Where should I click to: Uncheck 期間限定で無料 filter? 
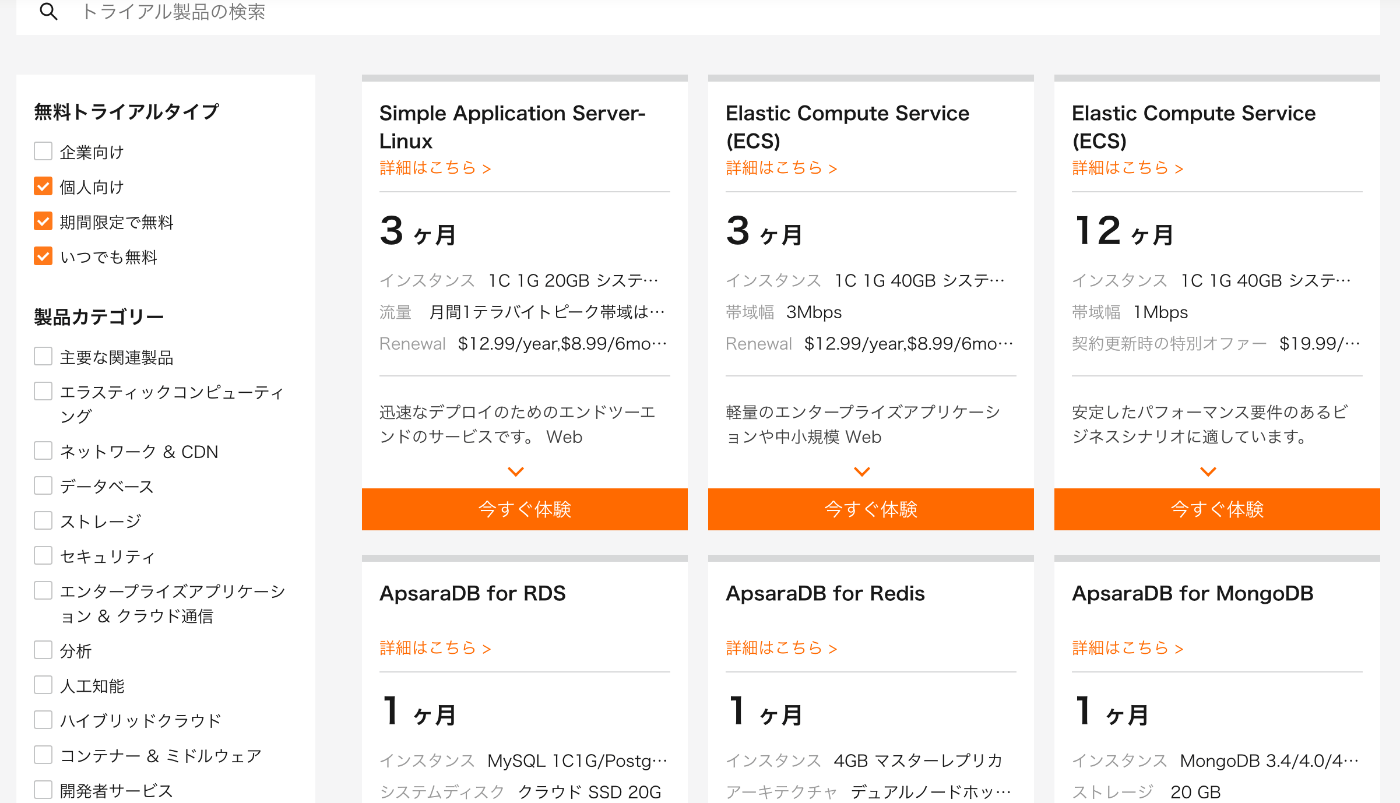43,221
